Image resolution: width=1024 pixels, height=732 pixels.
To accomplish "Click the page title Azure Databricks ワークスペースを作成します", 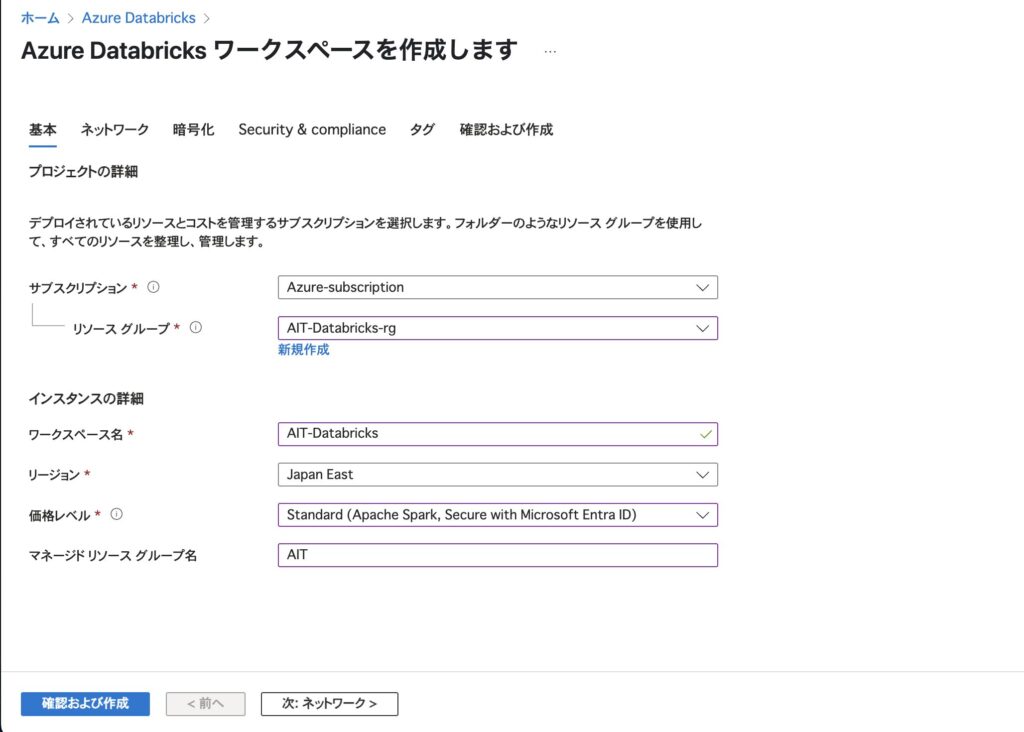I will click(270, 50).
